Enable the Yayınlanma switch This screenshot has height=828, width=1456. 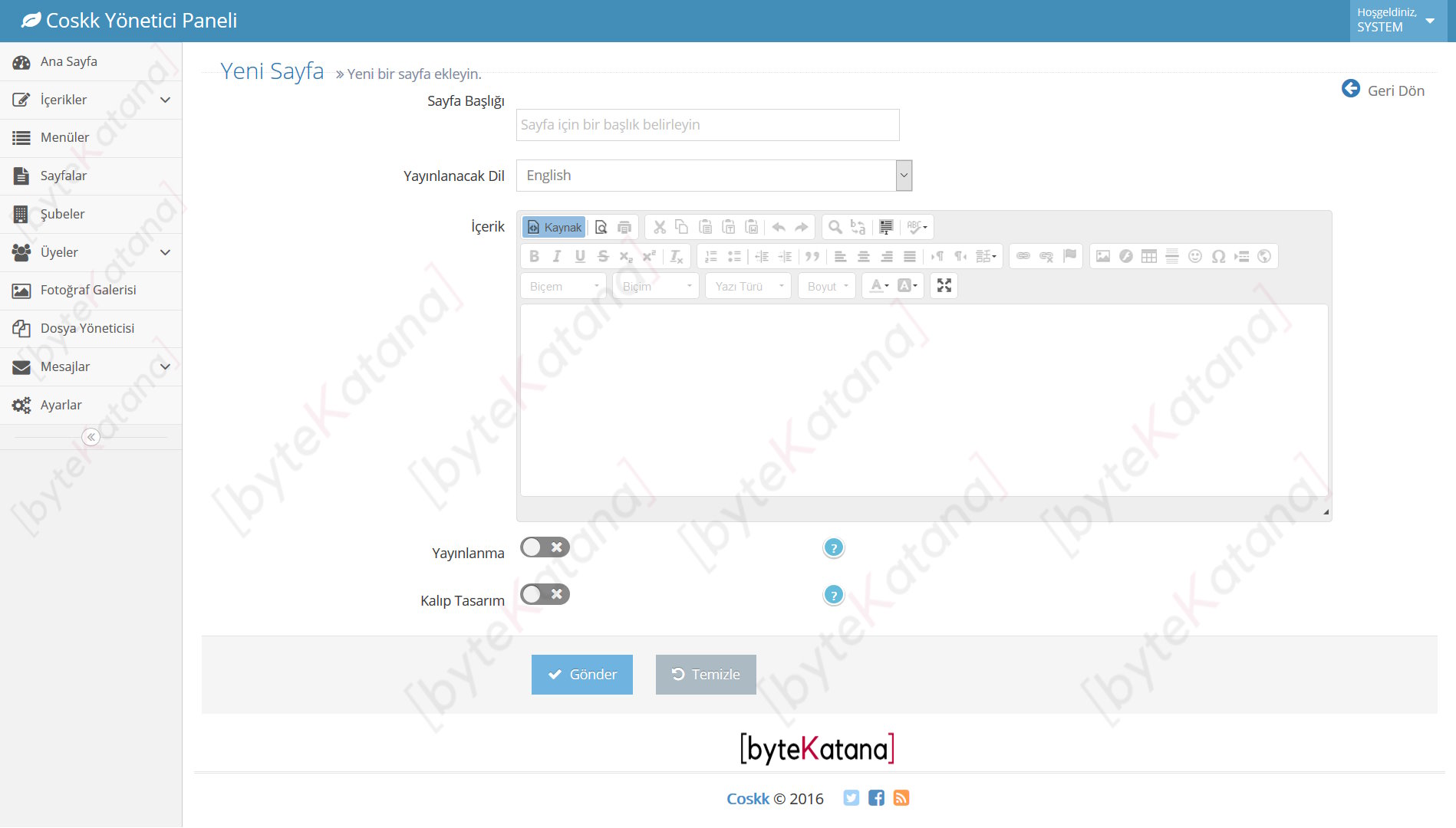(x=545, y=547)
